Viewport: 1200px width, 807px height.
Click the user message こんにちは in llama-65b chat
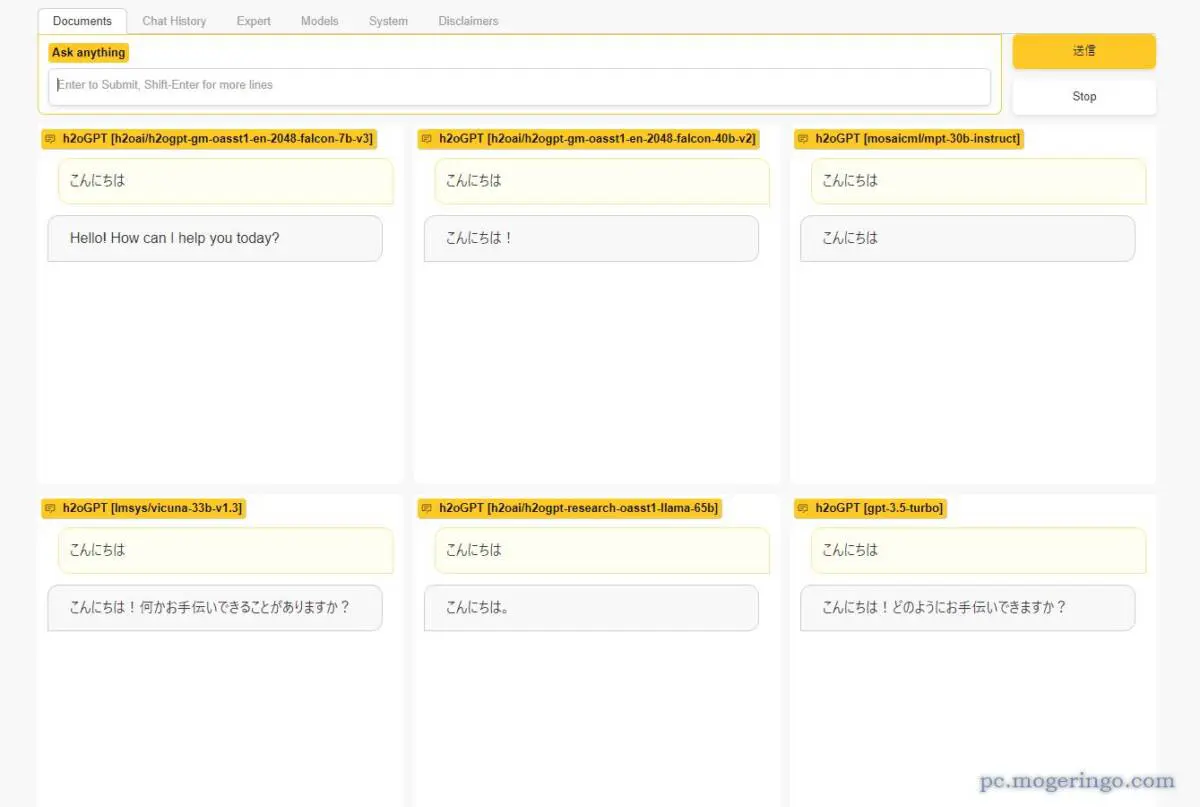pyautogui.click(x=602, y=550)
